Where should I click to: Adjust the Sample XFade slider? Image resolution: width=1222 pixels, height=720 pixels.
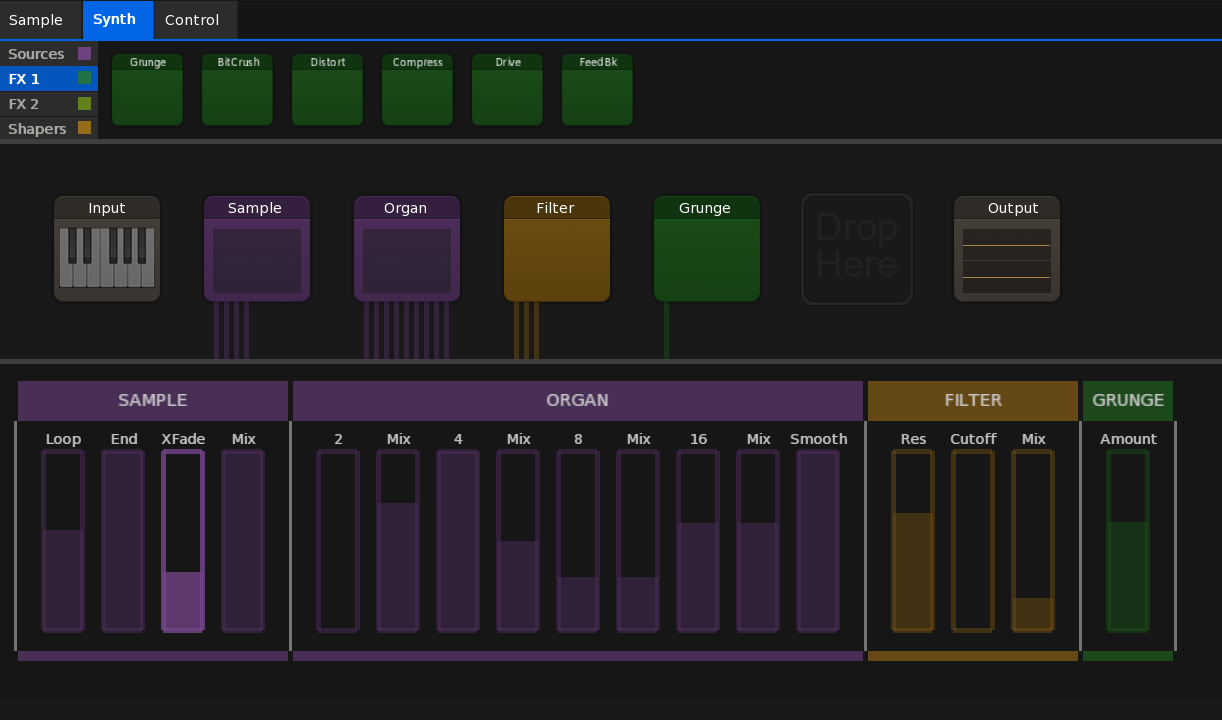(183, 541)
